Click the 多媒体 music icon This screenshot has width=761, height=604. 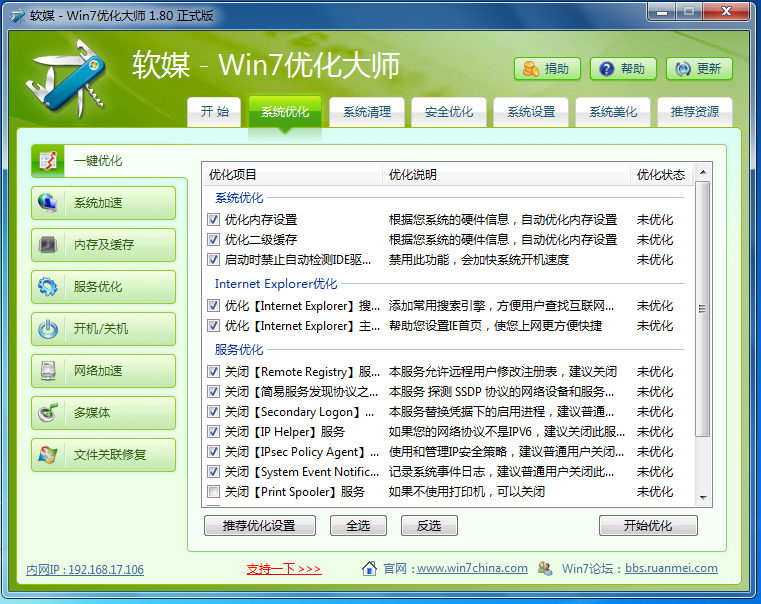point(48,413)
